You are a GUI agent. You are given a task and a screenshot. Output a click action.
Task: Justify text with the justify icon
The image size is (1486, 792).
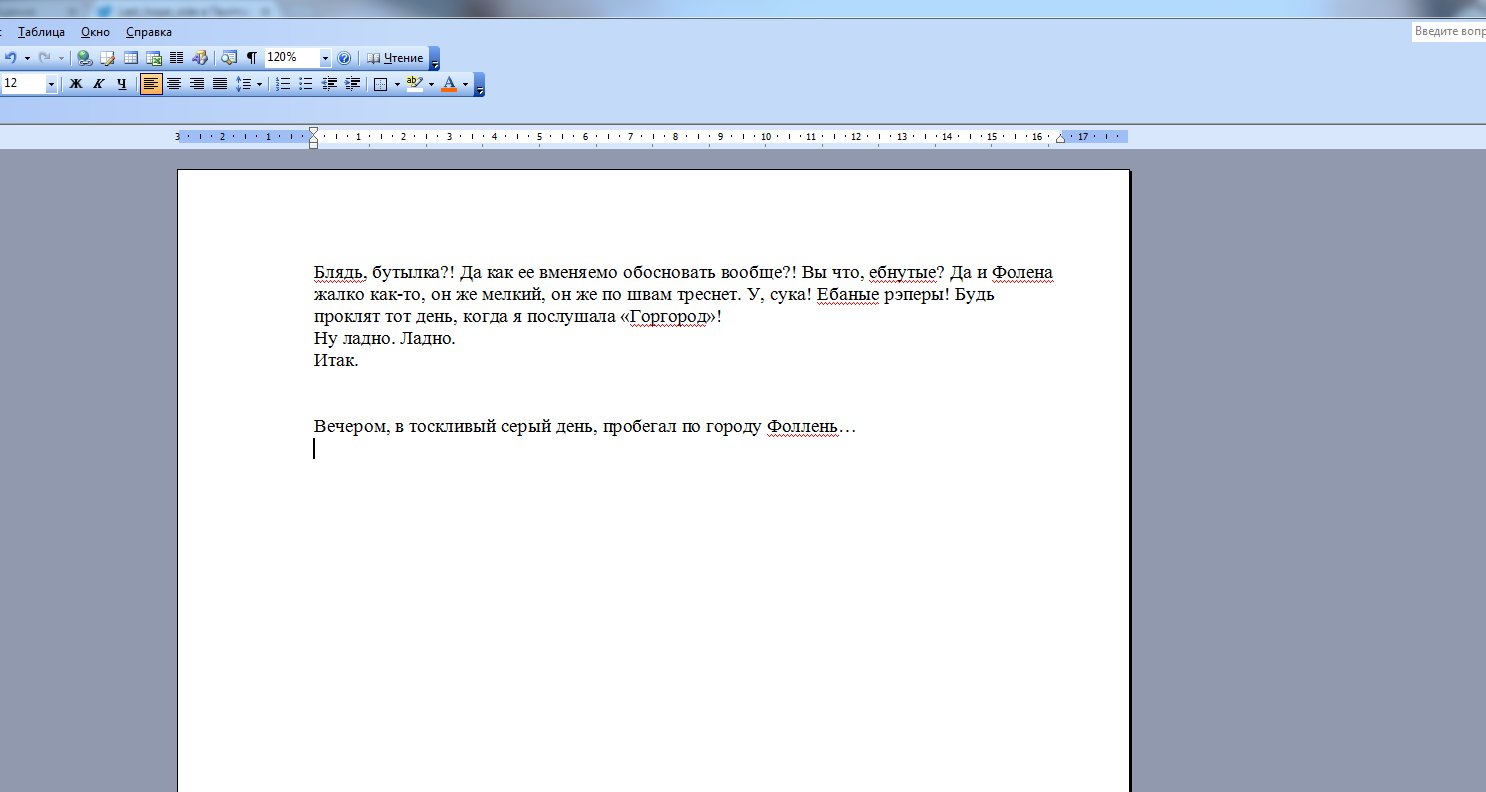pos(220,84)
